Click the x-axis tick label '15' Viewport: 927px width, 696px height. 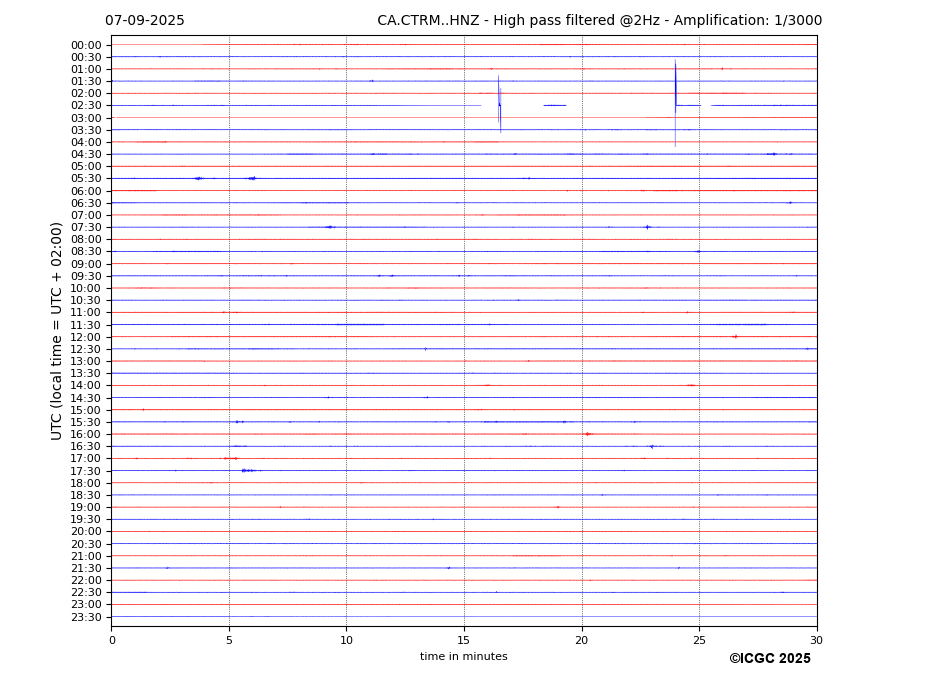464,640
